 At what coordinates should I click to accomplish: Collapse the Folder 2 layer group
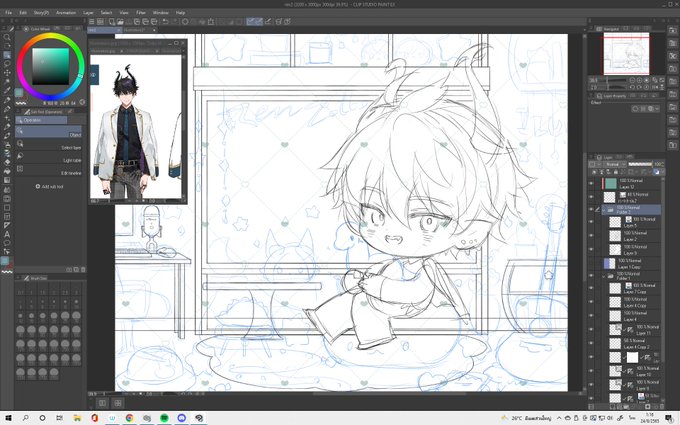point(604,210)
